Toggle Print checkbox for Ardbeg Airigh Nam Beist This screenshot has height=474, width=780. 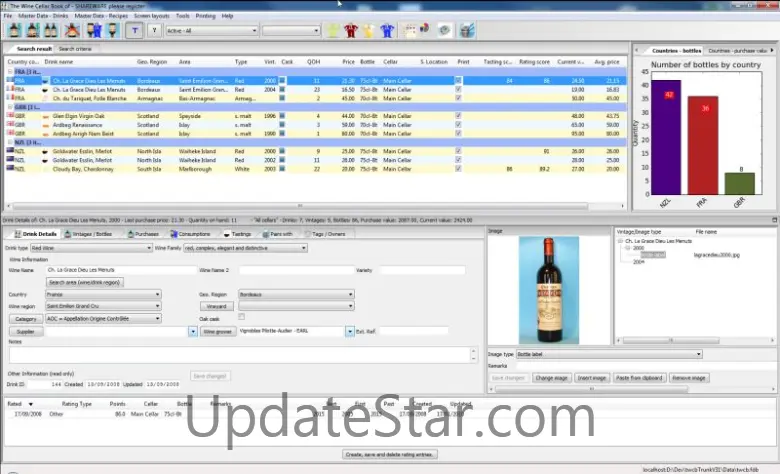coord(458,133)
